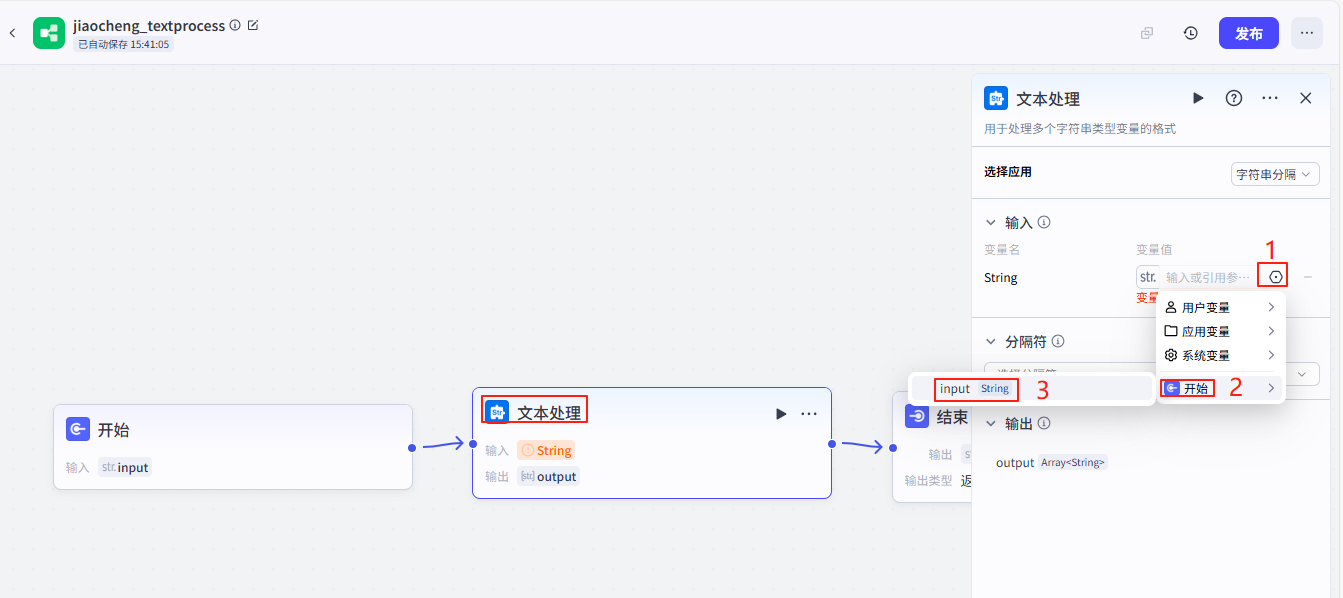Edit the workflow name with pencil icon
Screen dimensions: 1343x598
point(253,25)
